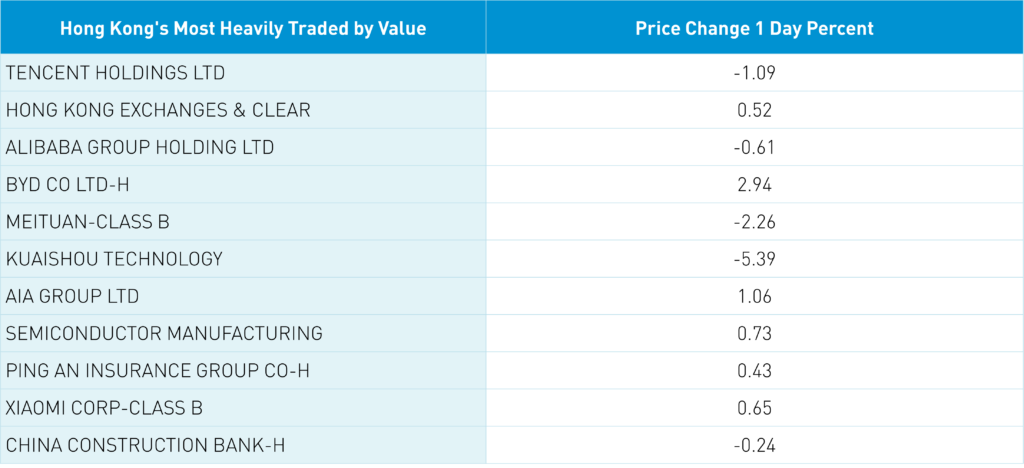Click the 'Hong Kong's Most Heavily Traded by Value' header
Screen dimensions: 1024x468
pos(243,28)
